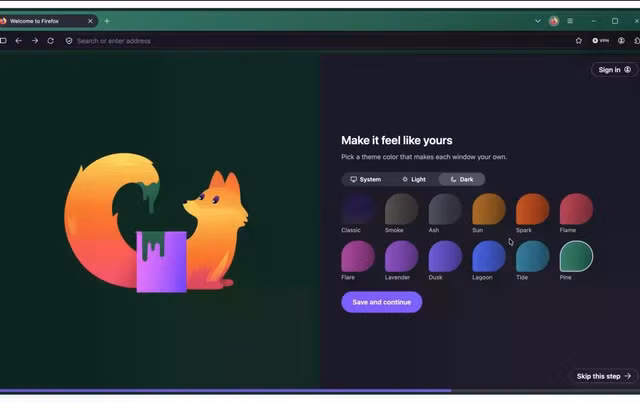Select the Welcome to Firefox tab
The image size is (640, 402).
(x=47, y=21)
